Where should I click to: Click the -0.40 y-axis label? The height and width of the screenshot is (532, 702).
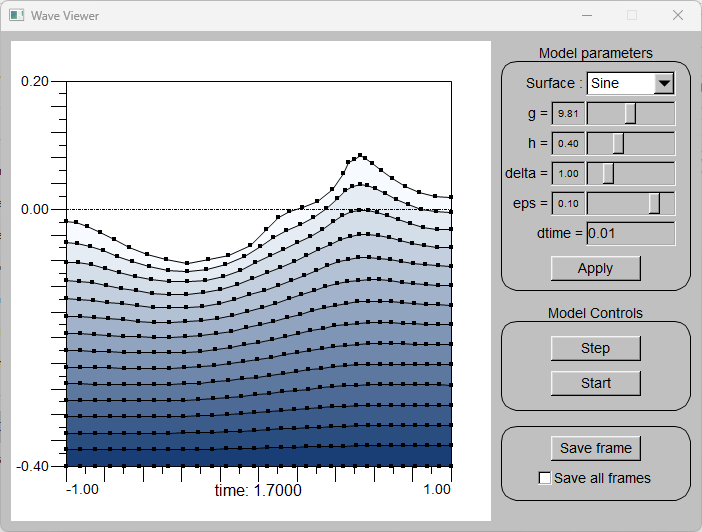(32, 466)
